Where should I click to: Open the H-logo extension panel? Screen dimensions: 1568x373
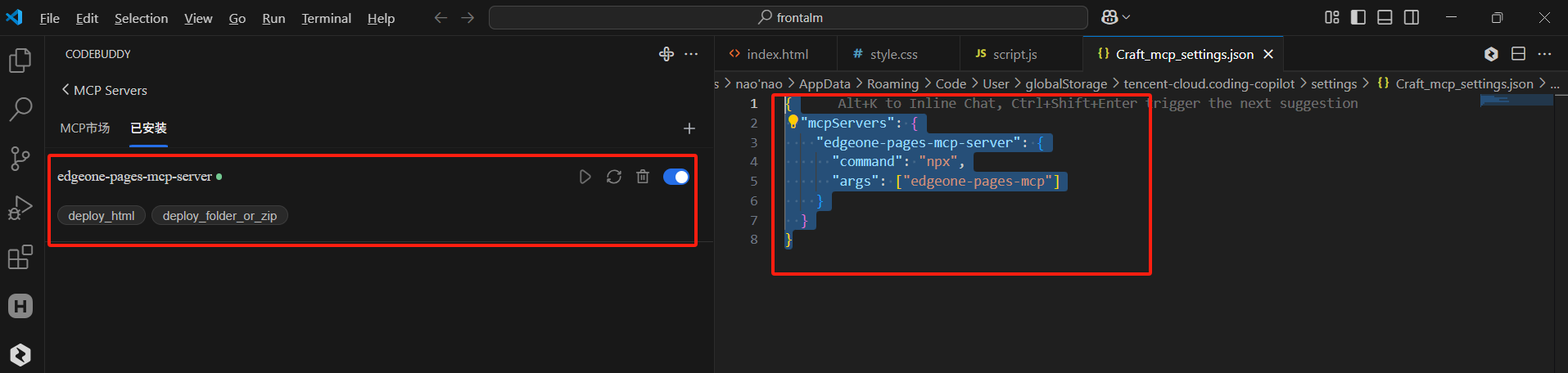[20, 306]
